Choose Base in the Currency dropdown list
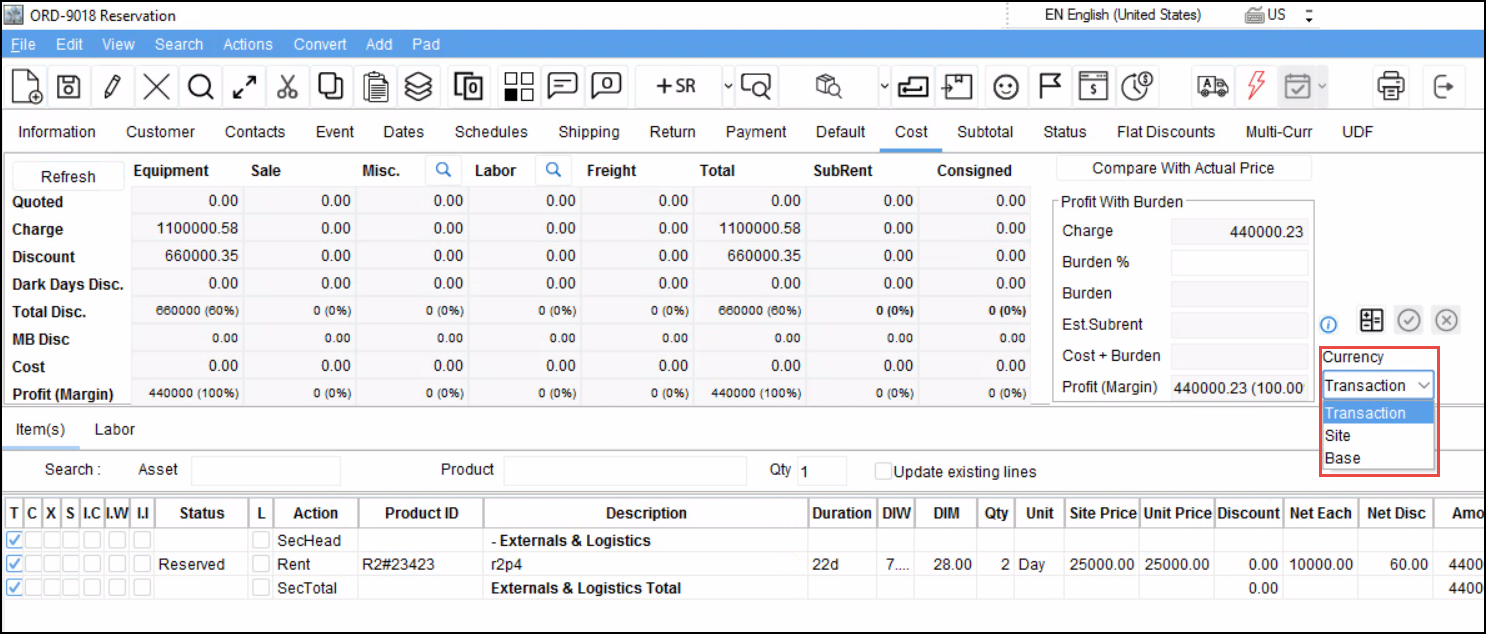This screenshot has width=1486, height=634. coord(1378,458)
